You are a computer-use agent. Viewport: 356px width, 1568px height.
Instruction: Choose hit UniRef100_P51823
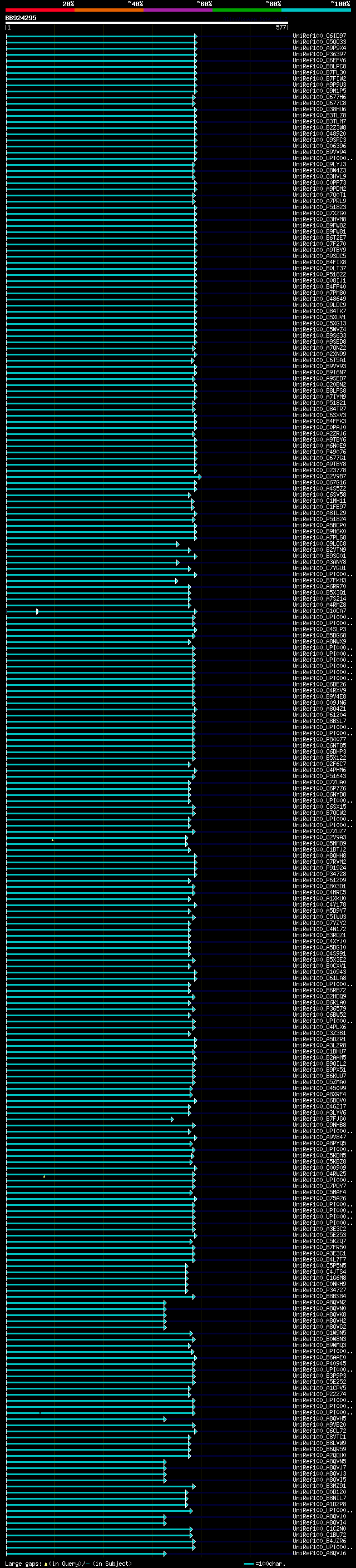click(319, 207)
